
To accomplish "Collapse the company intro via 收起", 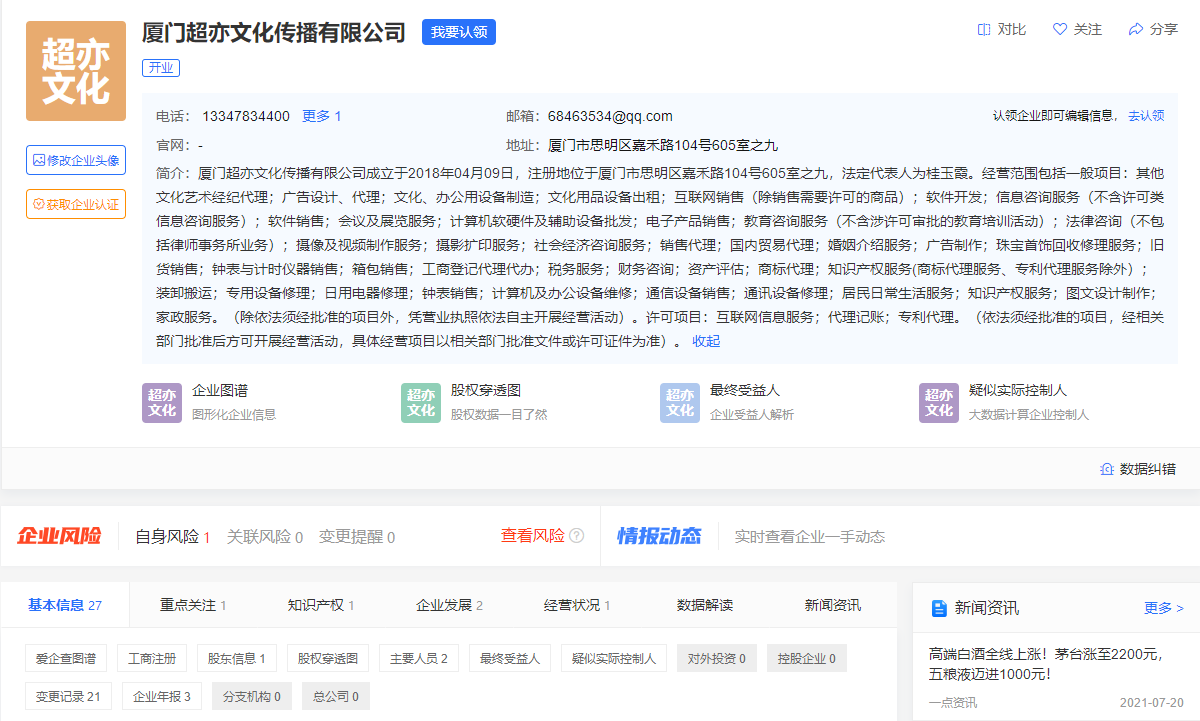I will point(706,341).
